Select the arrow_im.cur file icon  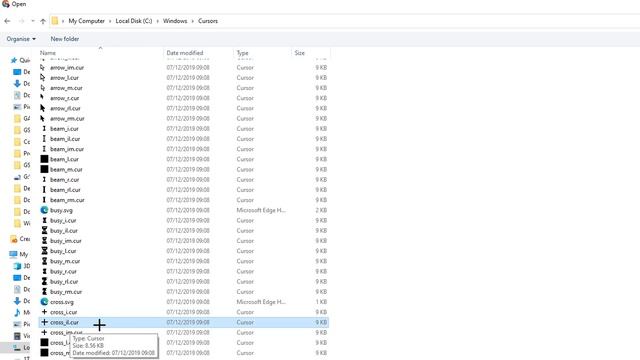click(x=43, y=67)
